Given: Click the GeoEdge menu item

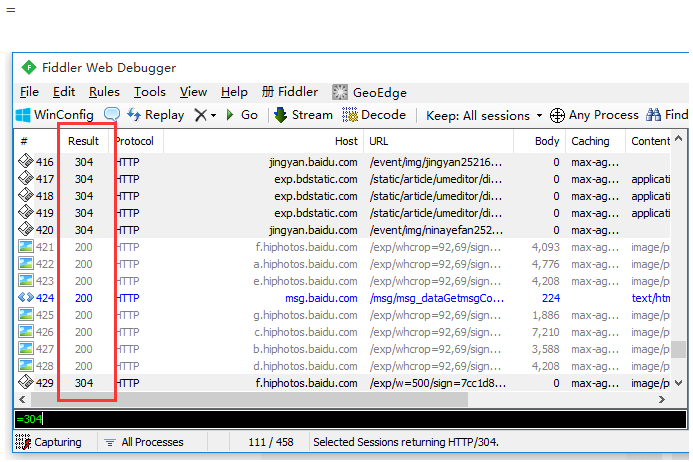Looking at the screenshot, I should point(369,92).
